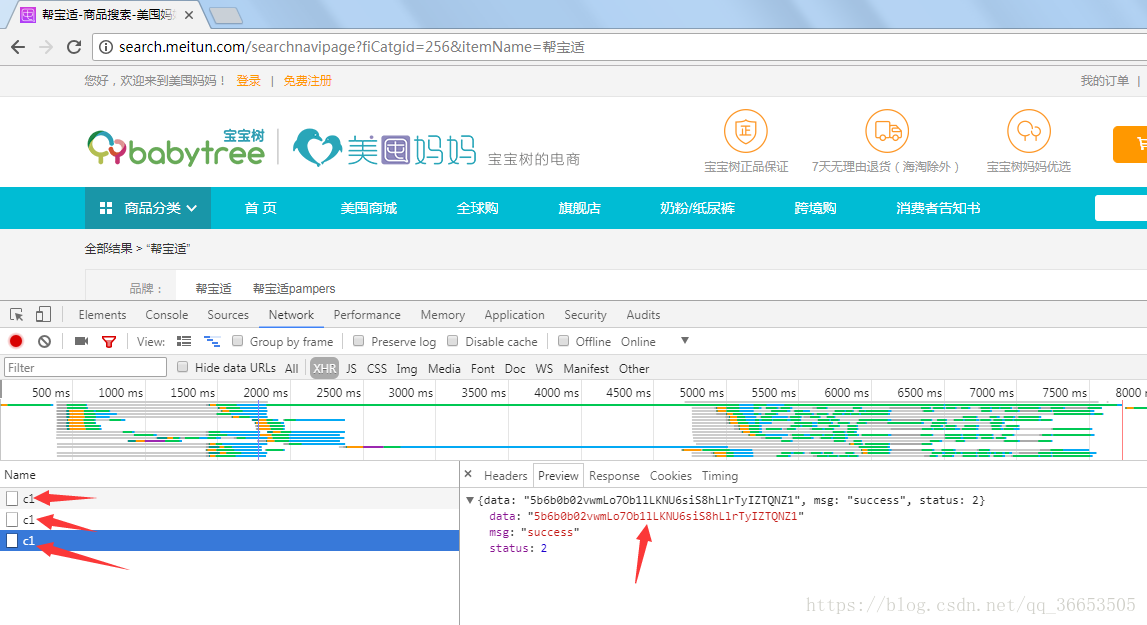Enable the Disable cache checkbox

coord(453,341)
